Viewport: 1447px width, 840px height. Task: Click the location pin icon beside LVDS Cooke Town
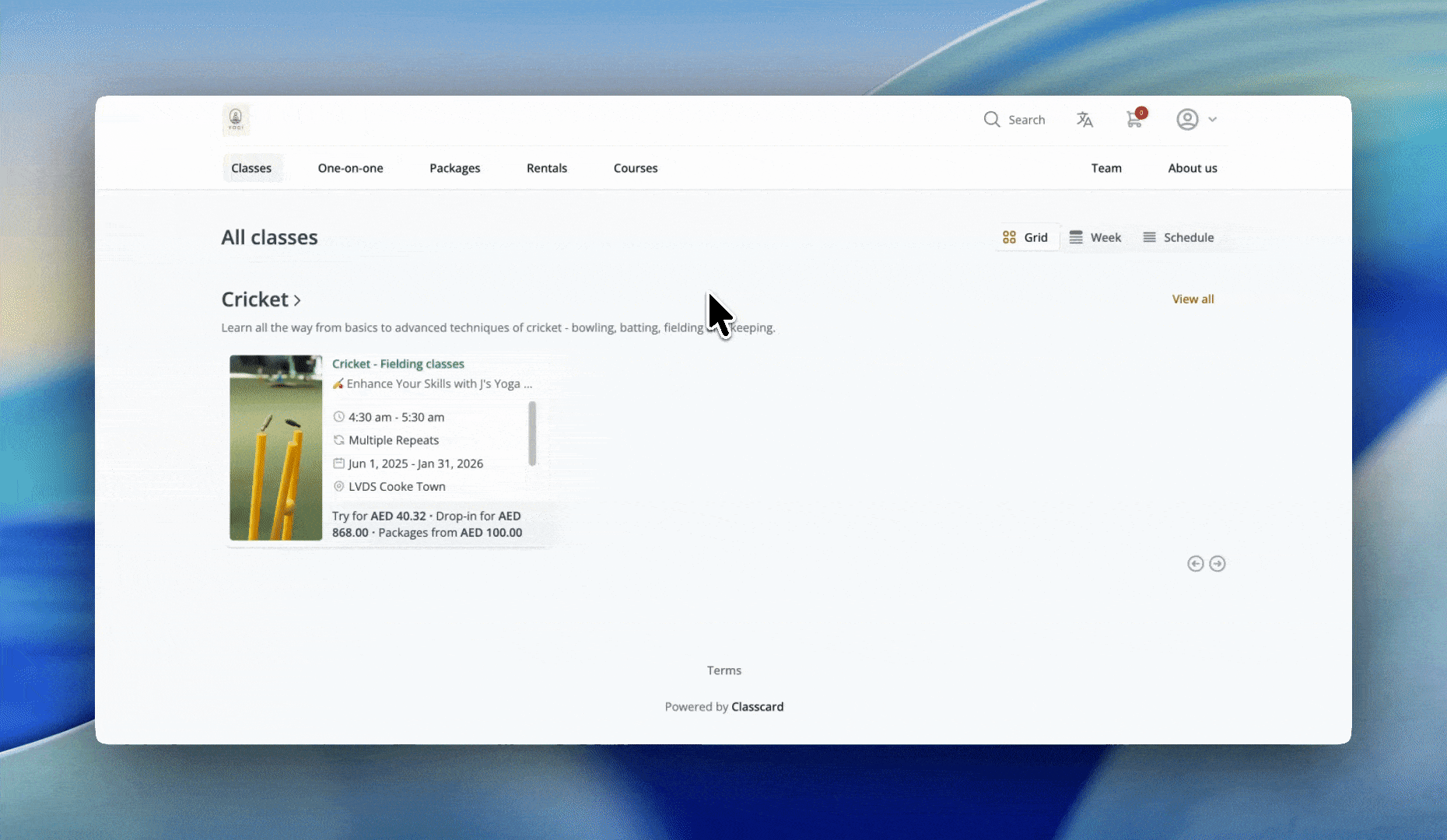click(x=339, y=486)
